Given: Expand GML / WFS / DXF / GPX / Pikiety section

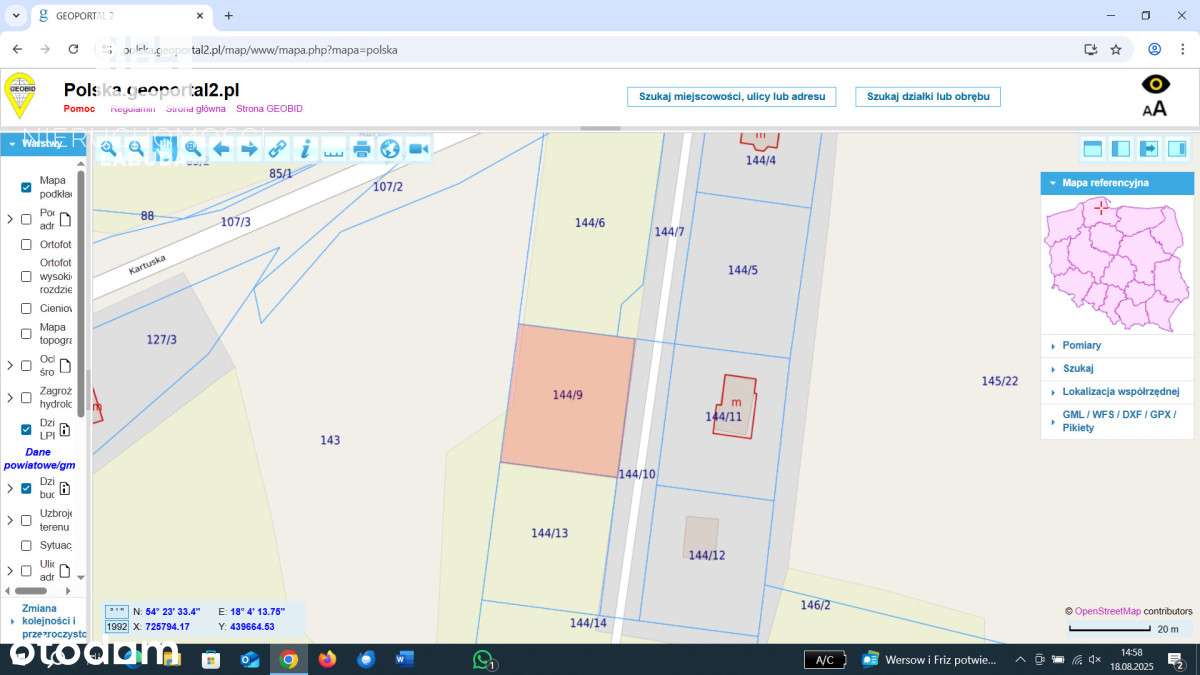Looking at the screenshot, I should pos(1117,421).
